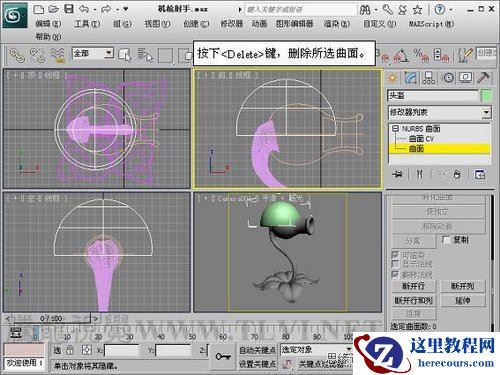The image size is (500, 375).
Task: Open the Tools menu
Action: (87, 24)
